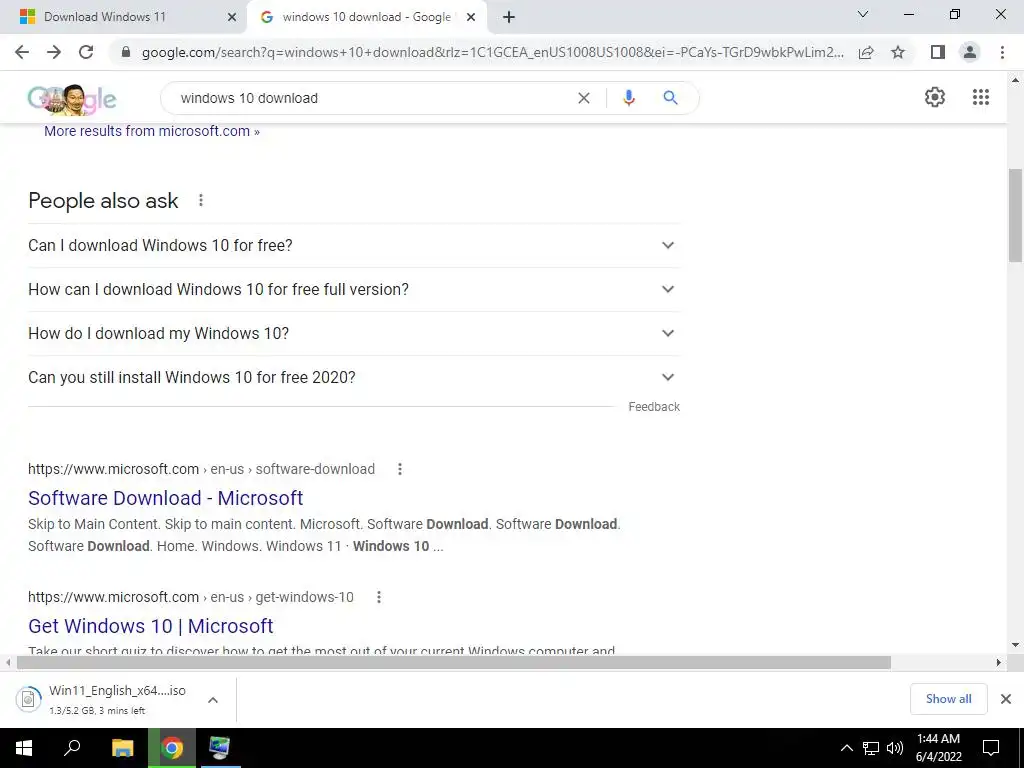This screenshot has width=1024, height=768.
Task: Open Get Windows 10 | Microsoft result
Action: (x=151, y=626)
